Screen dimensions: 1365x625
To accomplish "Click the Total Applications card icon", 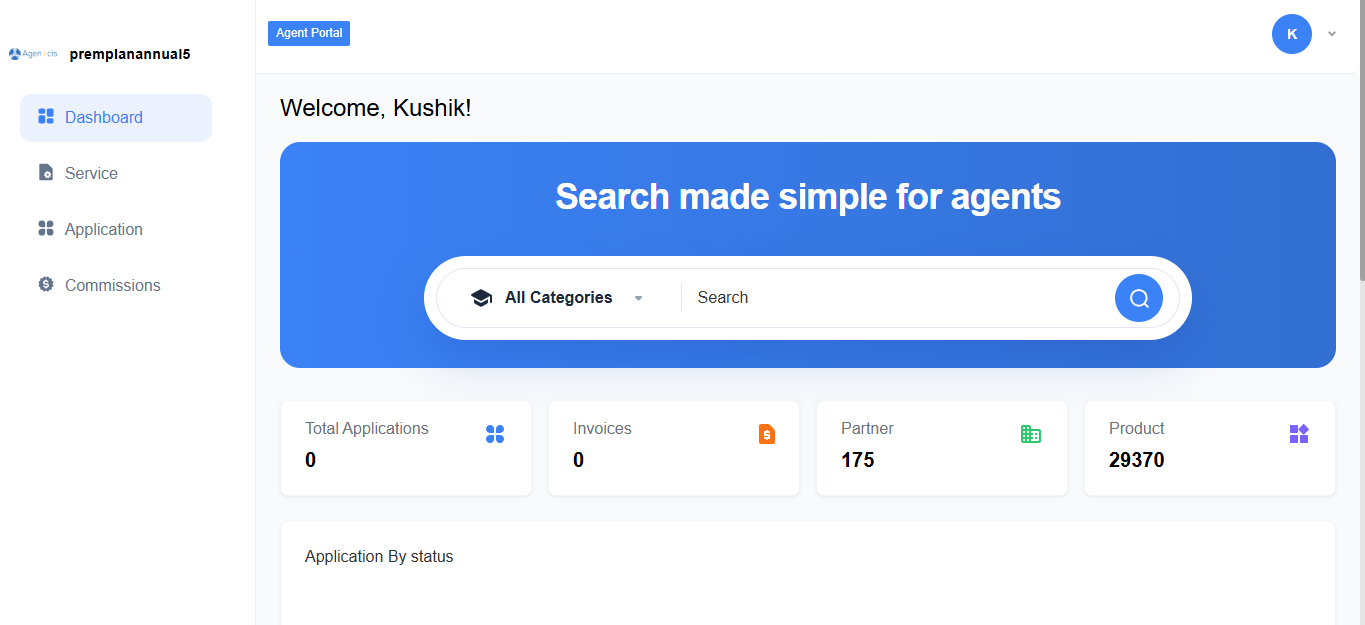I will click(495, 434).
